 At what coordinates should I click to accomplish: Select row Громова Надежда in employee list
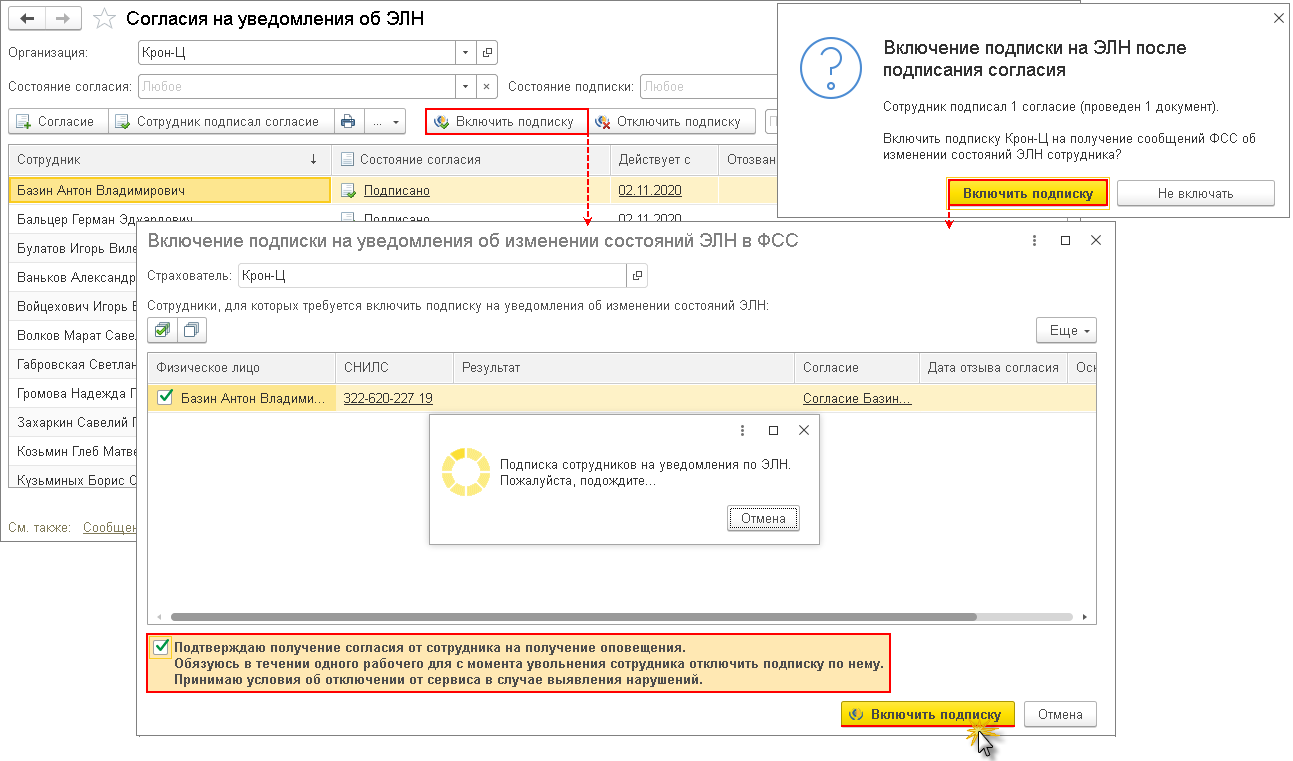coord(73,393)
